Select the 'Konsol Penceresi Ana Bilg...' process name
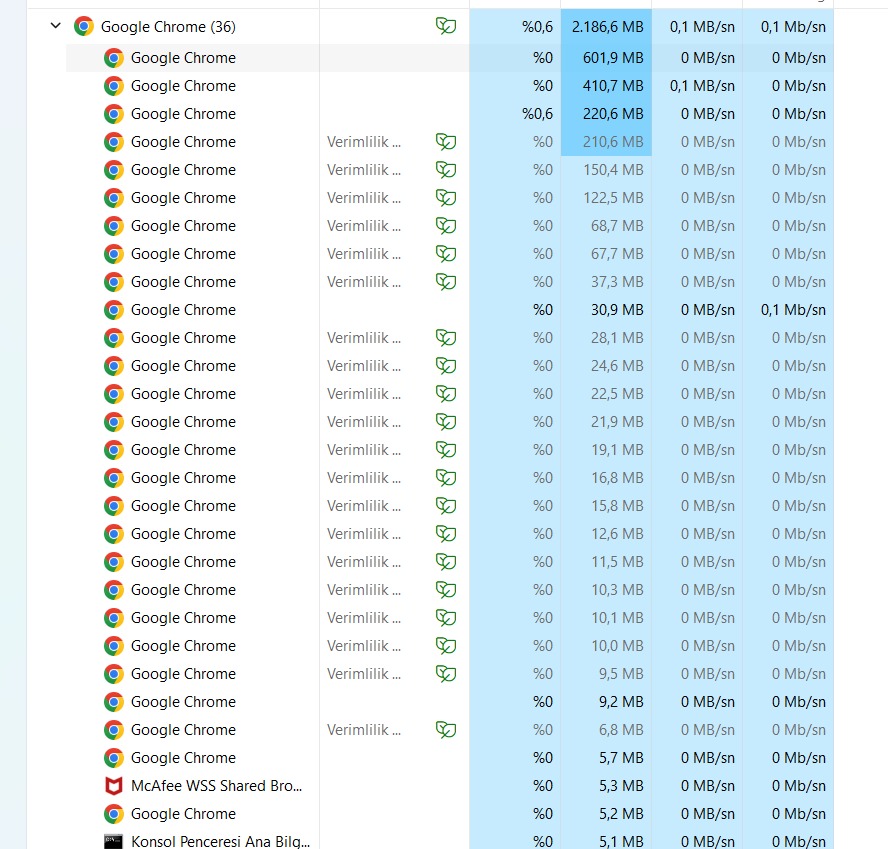Image resolution: width=888 pixels, height=849 pixels. 220,842
